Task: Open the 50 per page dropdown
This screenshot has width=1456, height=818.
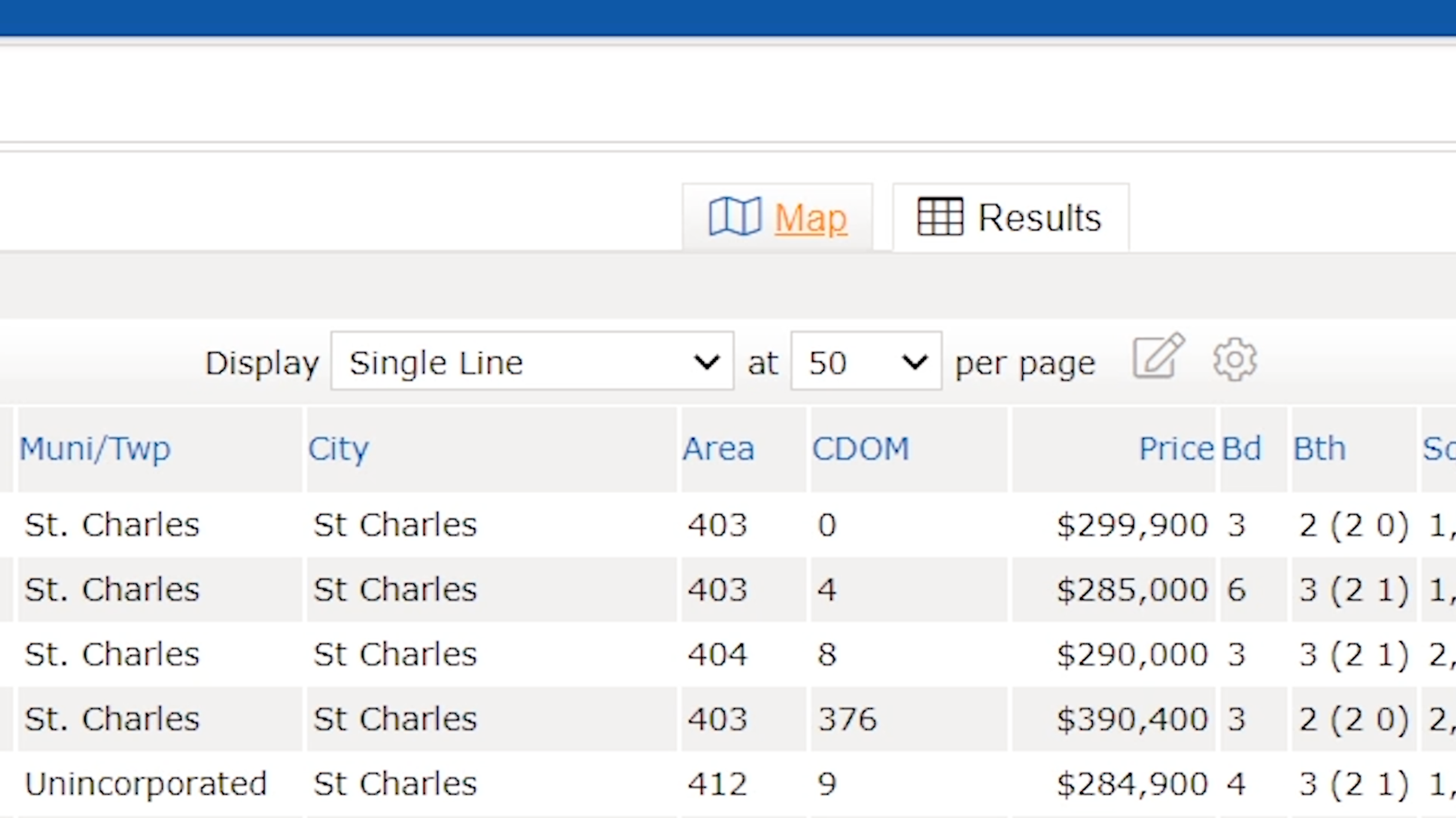Action: (866, 362)
